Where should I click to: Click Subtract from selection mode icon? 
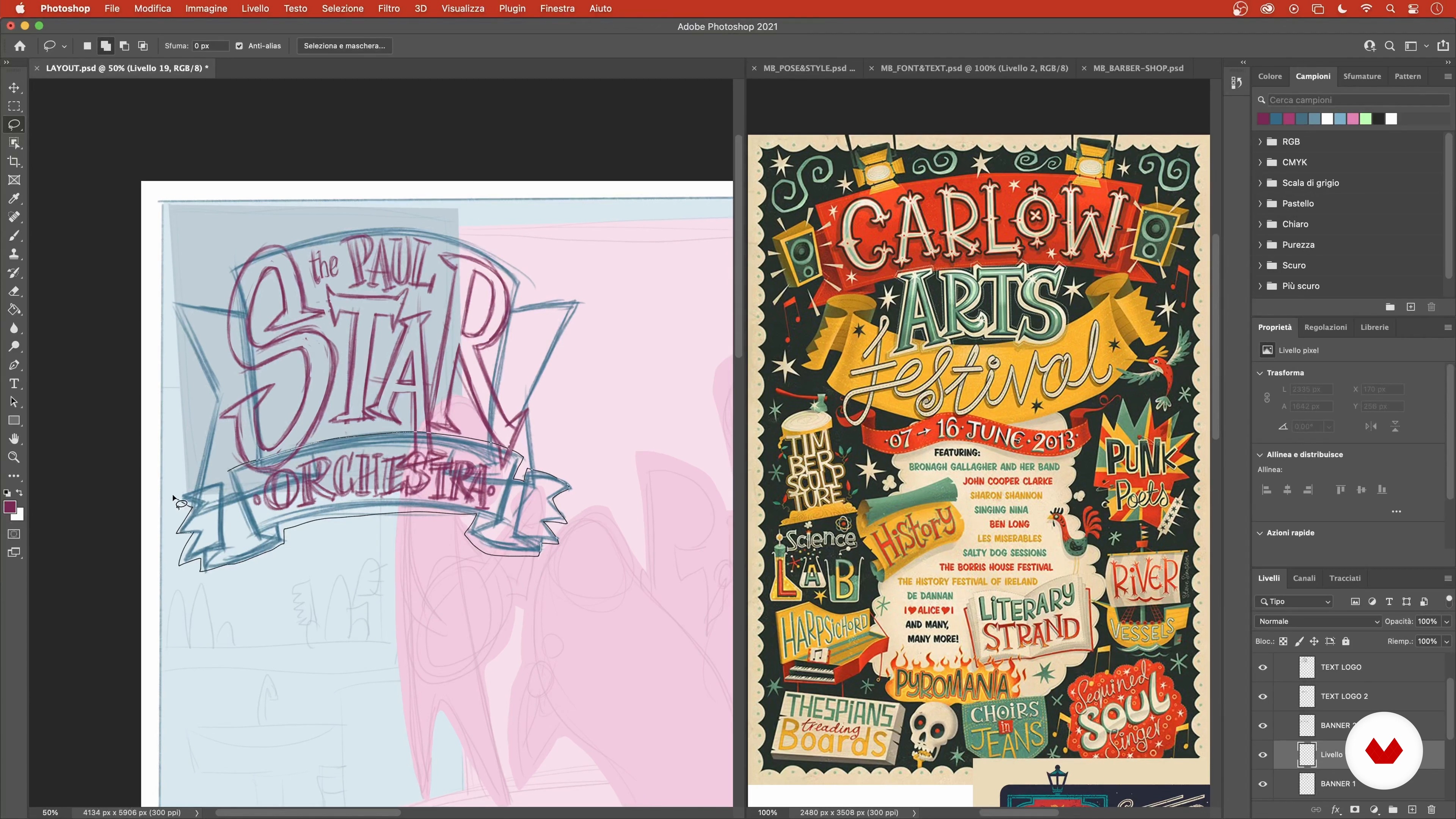(124, 46)
